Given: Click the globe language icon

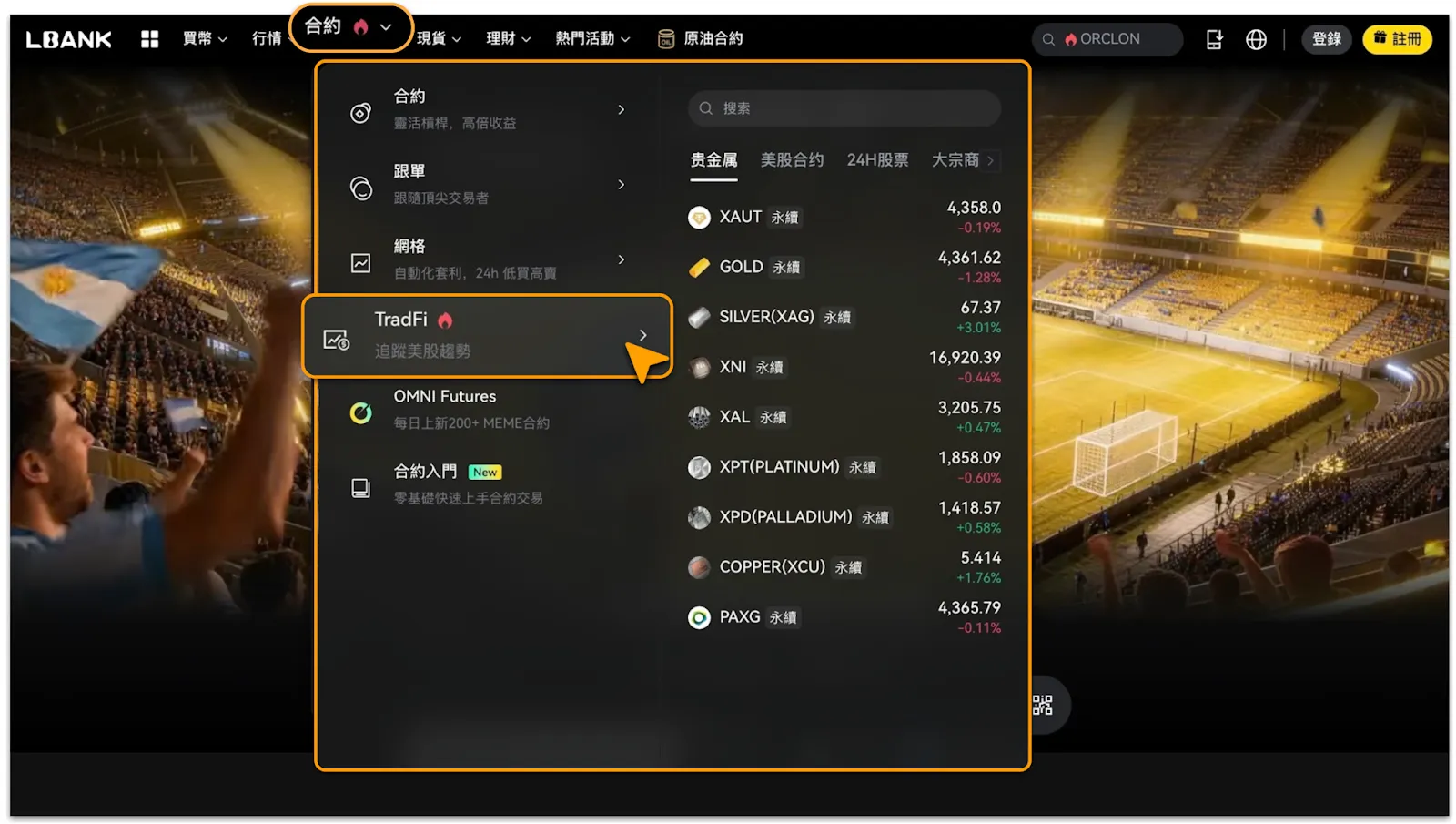Looking at the screenshot, I should pyautogui.click(x=1256, y=39).
